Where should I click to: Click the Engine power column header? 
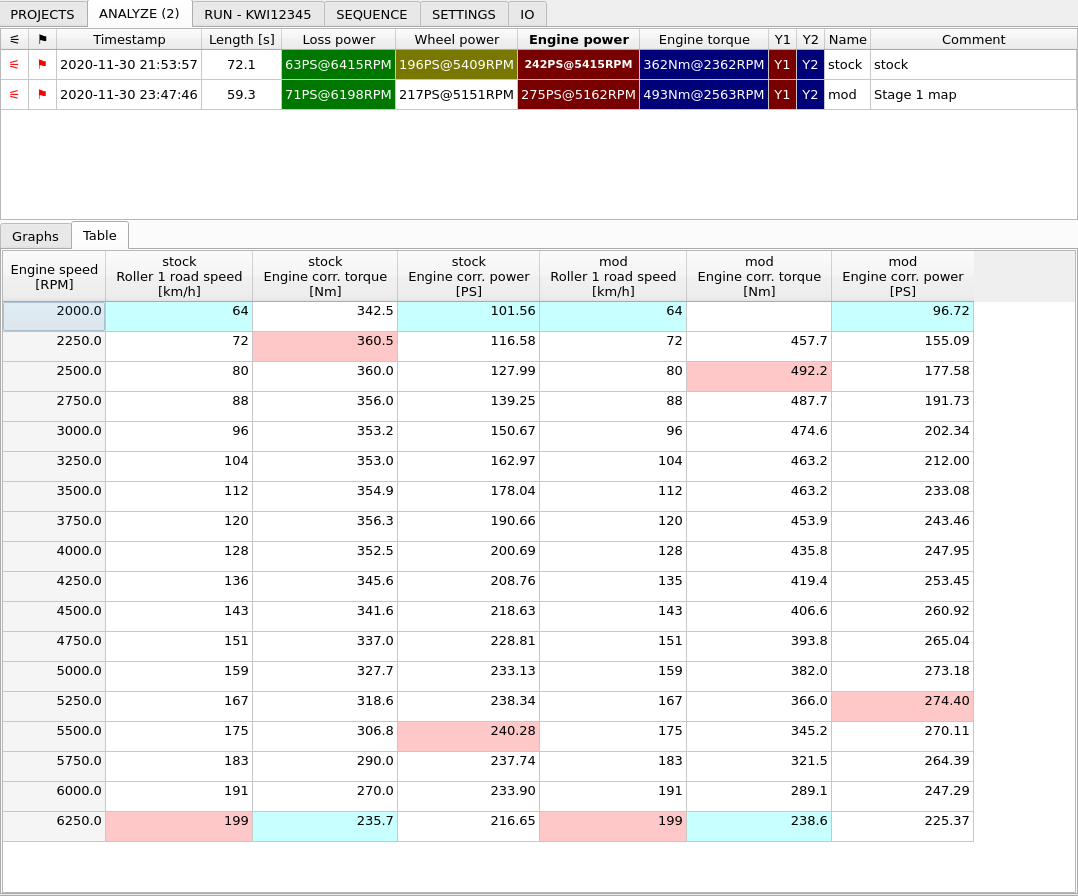(579, 39)
